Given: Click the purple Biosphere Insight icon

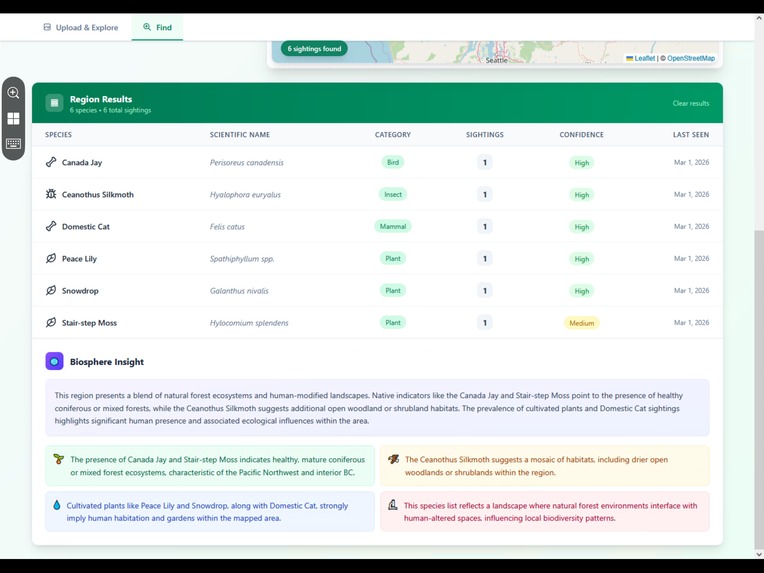Looking at the screenshot, I should click(x=55, y=362).
